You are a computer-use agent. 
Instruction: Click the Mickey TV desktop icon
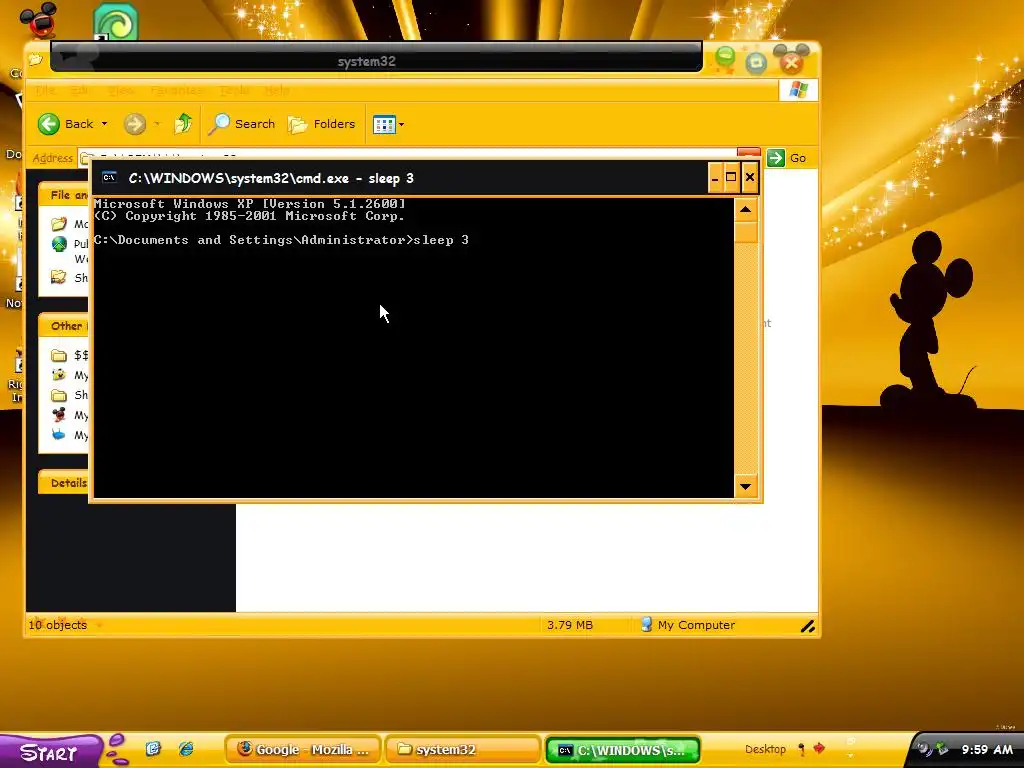coord(38,20)
